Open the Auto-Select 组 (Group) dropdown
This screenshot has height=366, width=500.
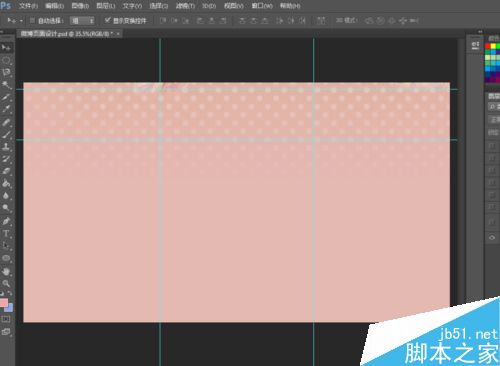(82, 21)
